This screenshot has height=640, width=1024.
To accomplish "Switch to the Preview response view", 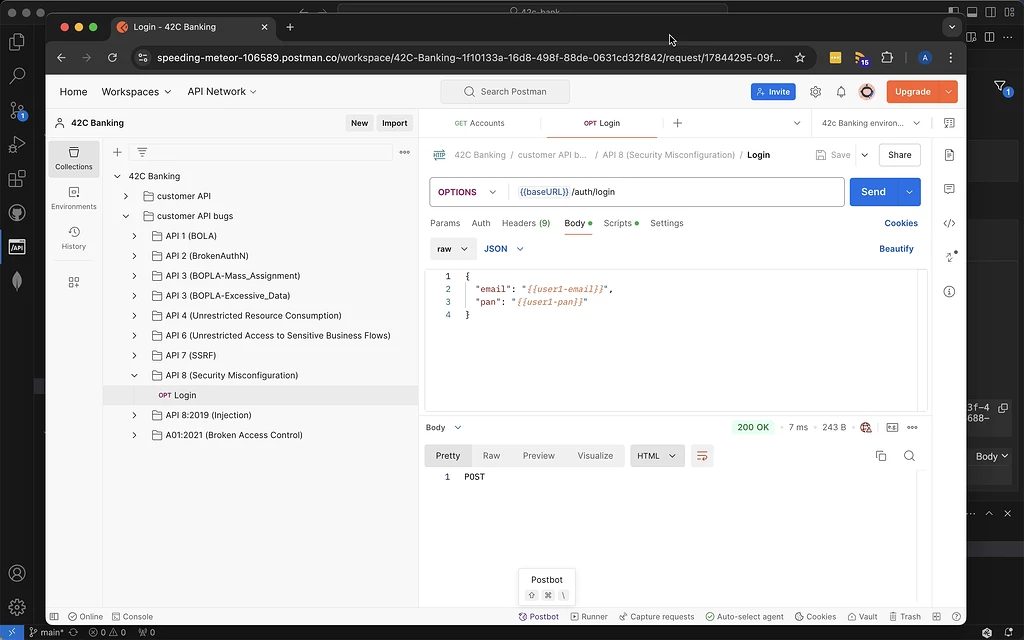I will click(538, 456).
